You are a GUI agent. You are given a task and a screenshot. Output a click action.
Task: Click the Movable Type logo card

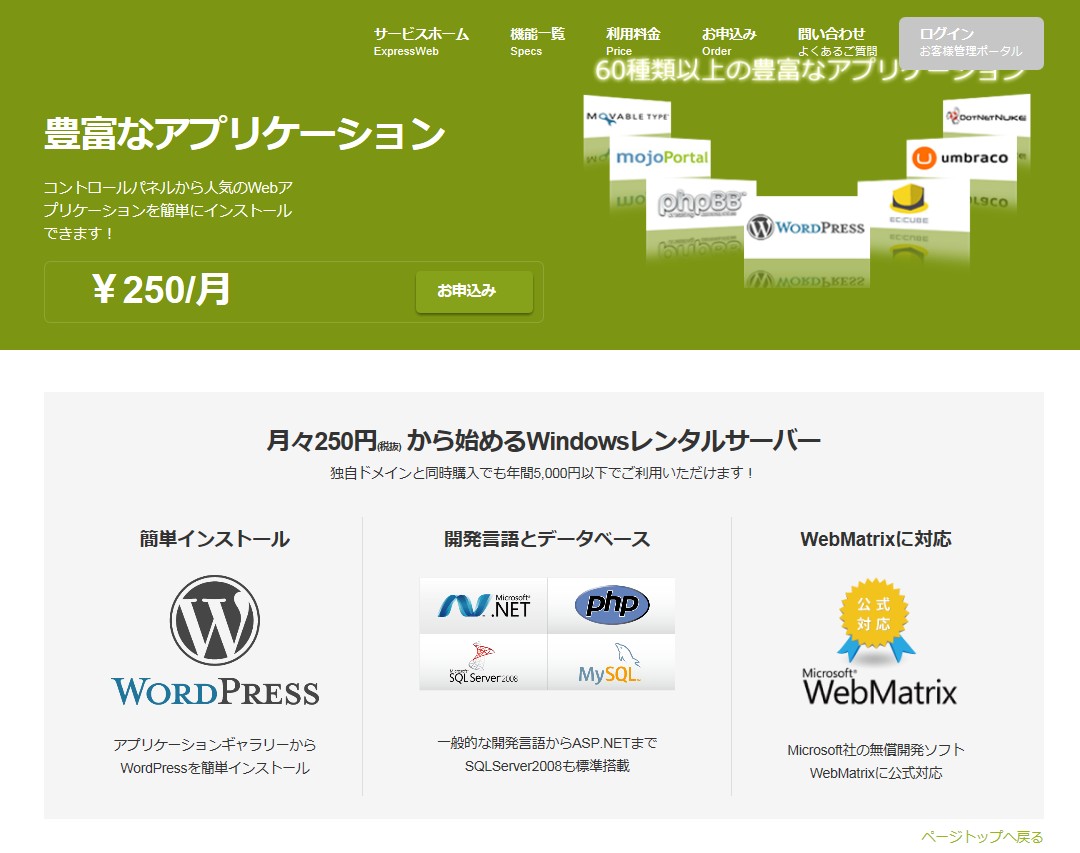tap(627, 116)
